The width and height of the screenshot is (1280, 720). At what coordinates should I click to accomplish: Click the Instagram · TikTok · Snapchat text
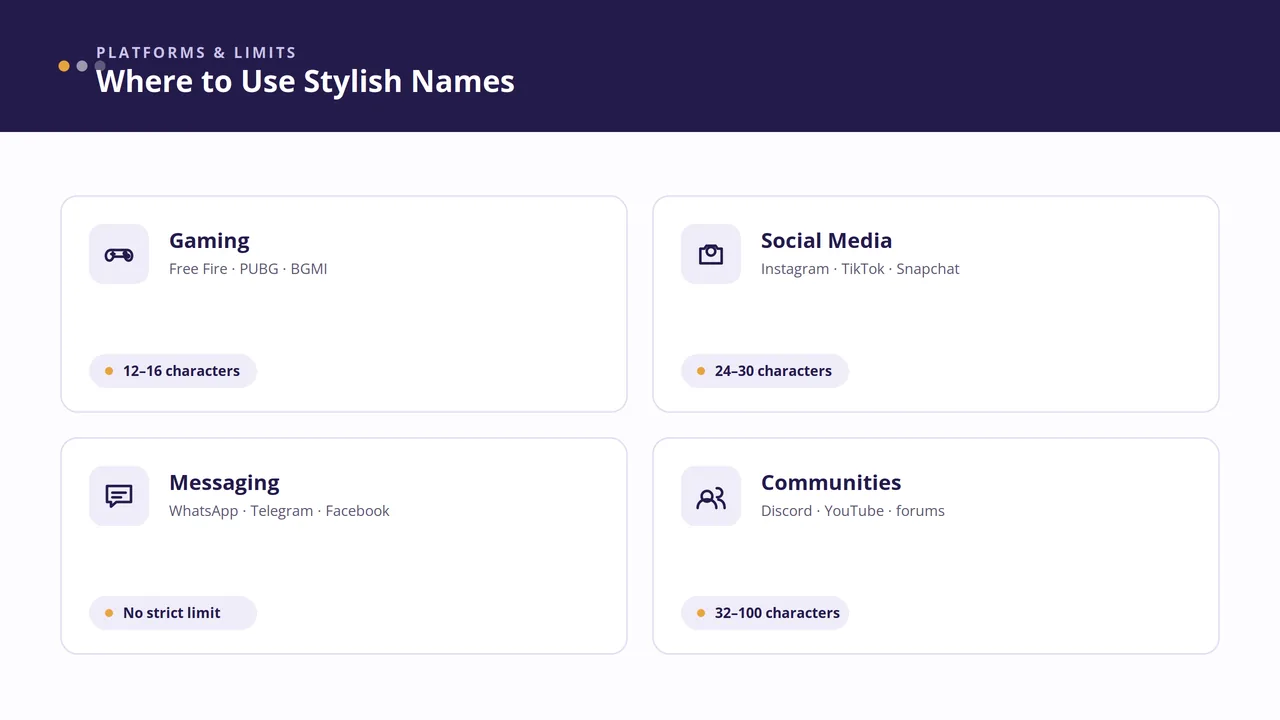pyautogui.click(x=860, y=269)
